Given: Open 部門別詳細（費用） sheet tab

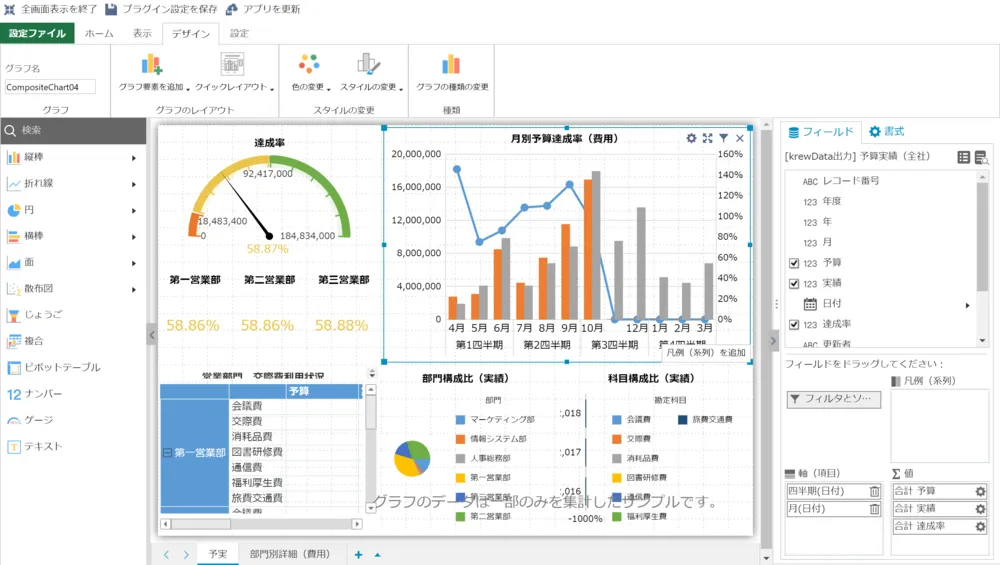Looking at the screenshot, I should (x=290, y=554).
